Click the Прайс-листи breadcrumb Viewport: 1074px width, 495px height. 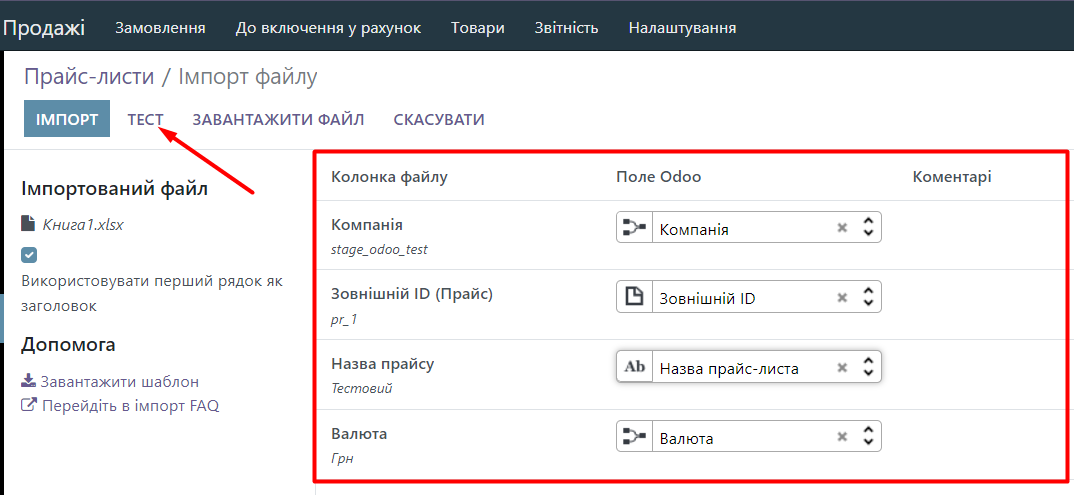[89, 76]
